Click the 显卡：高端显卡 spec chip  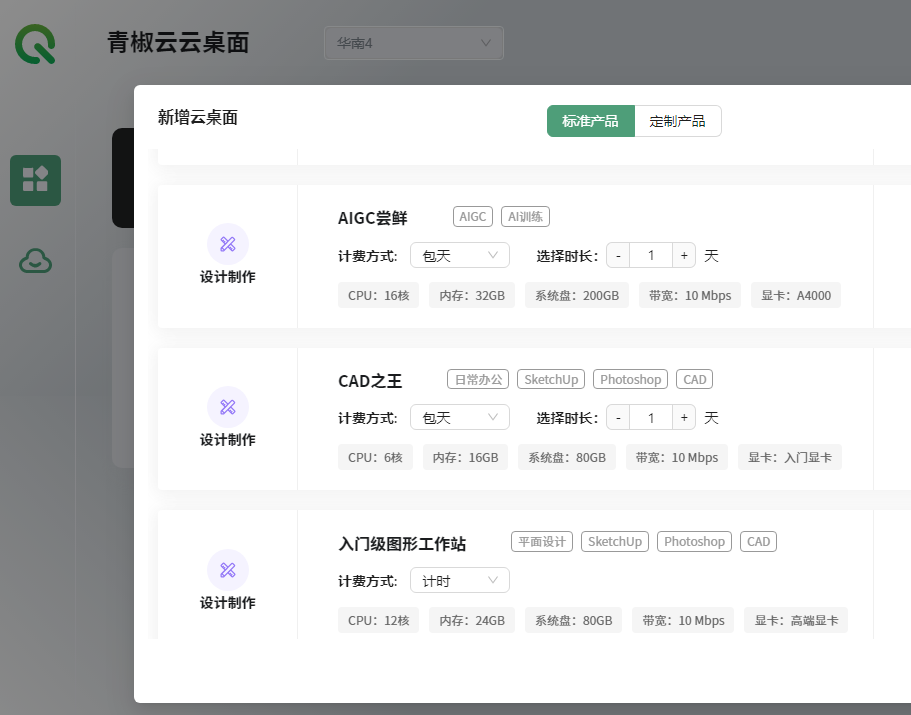[x=796, y=620]
